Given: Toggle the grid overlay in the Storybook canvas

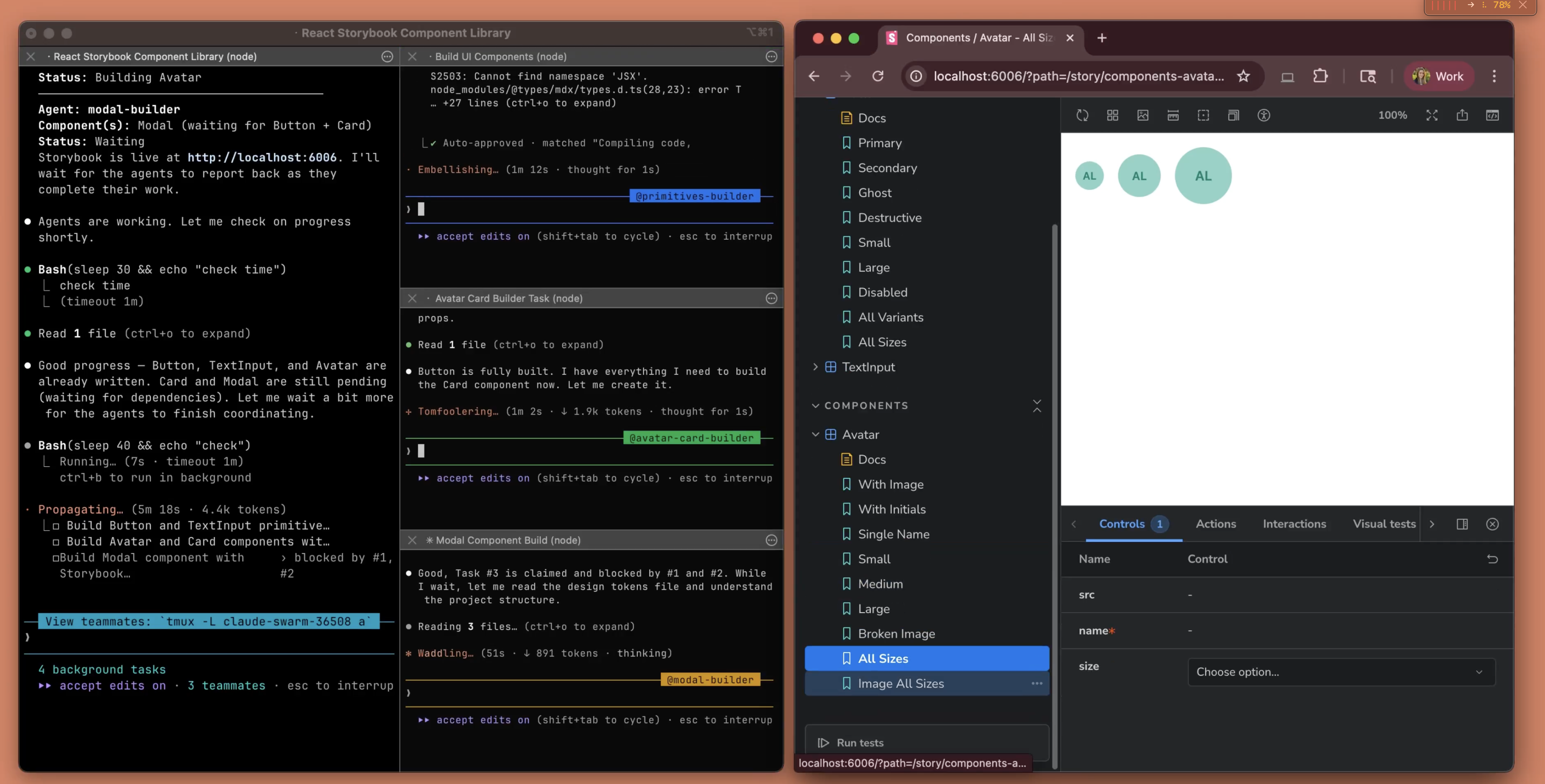Looking at the screenshot, I should coord(1113,115).
